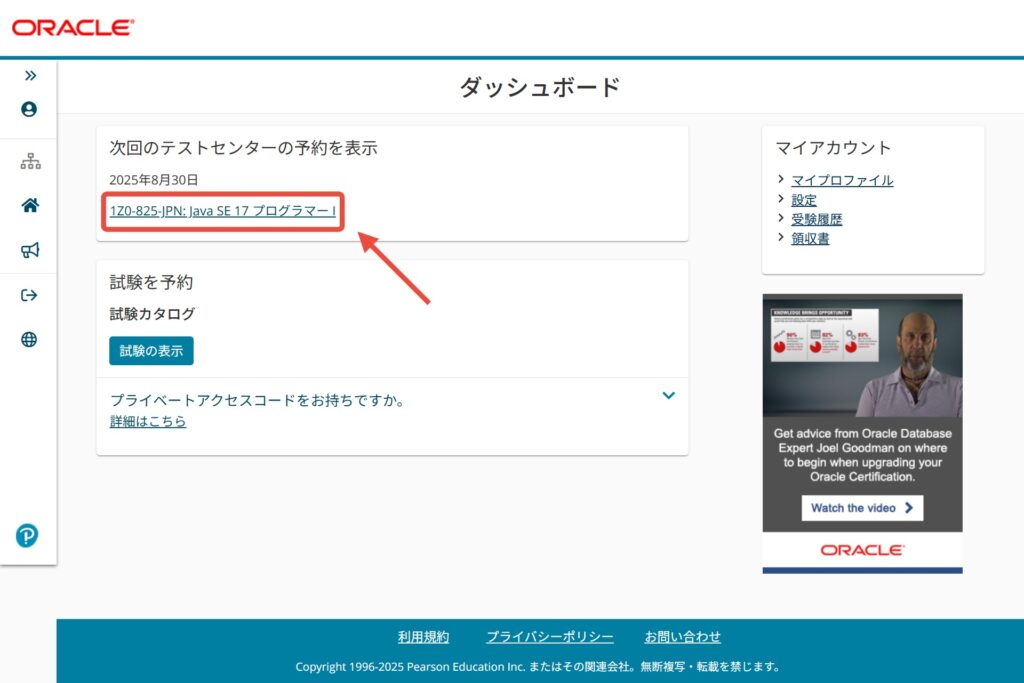The image size is (1024, 683).
Task: Go to Home via the house icon
Action: point(30,205)
